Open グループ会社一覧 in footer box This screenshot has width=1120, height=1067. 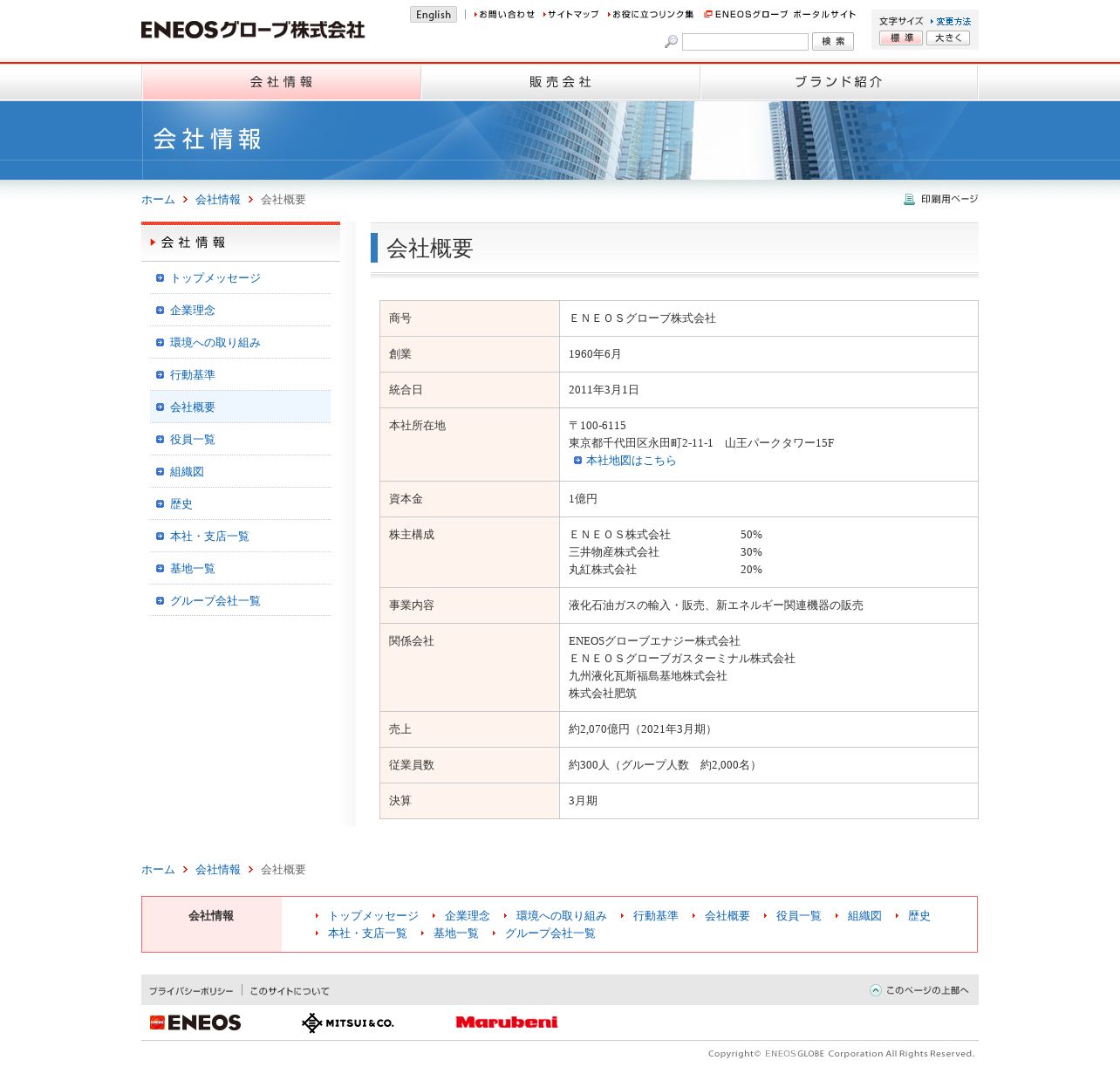tap(550, 934)
